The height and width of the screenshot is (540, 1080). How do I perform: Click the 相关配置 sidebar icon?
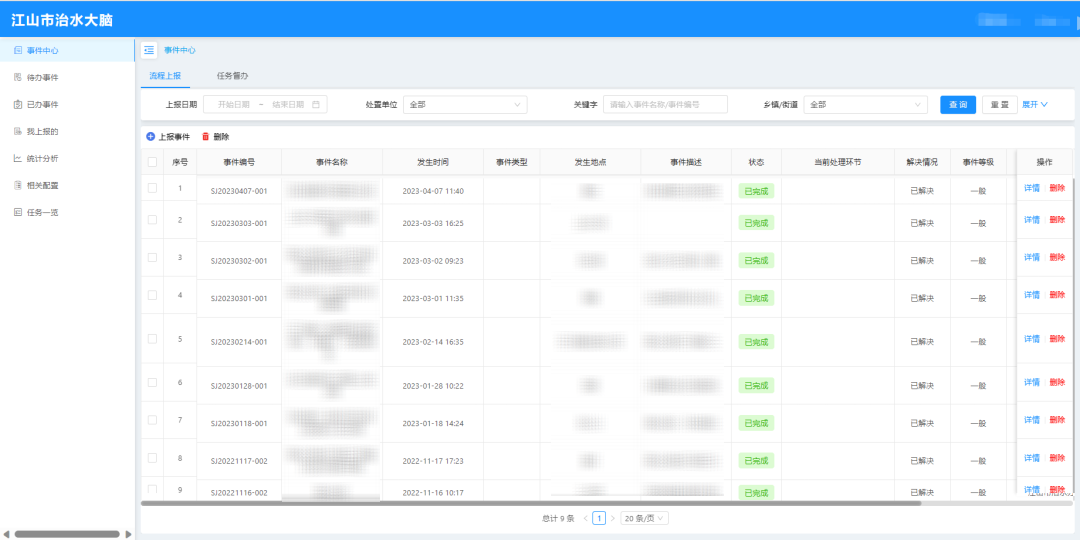tap(18, 185)
